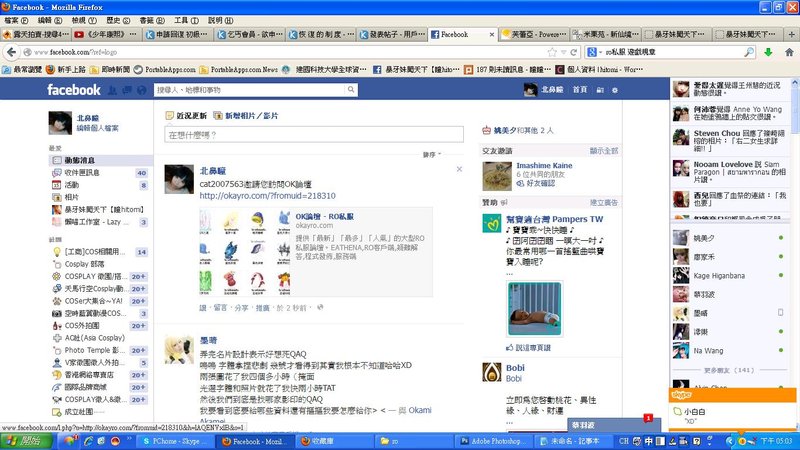Screen dimensions: 800x450
Task: Click the search magnifier in Firefox search box
Action: [749, 52]
